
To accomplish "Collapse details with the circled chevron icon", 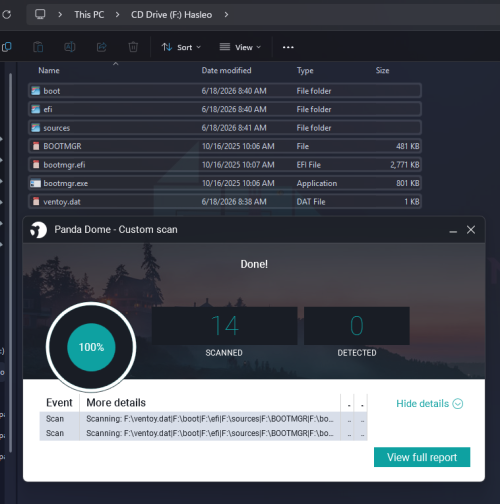I will [458, 404].
